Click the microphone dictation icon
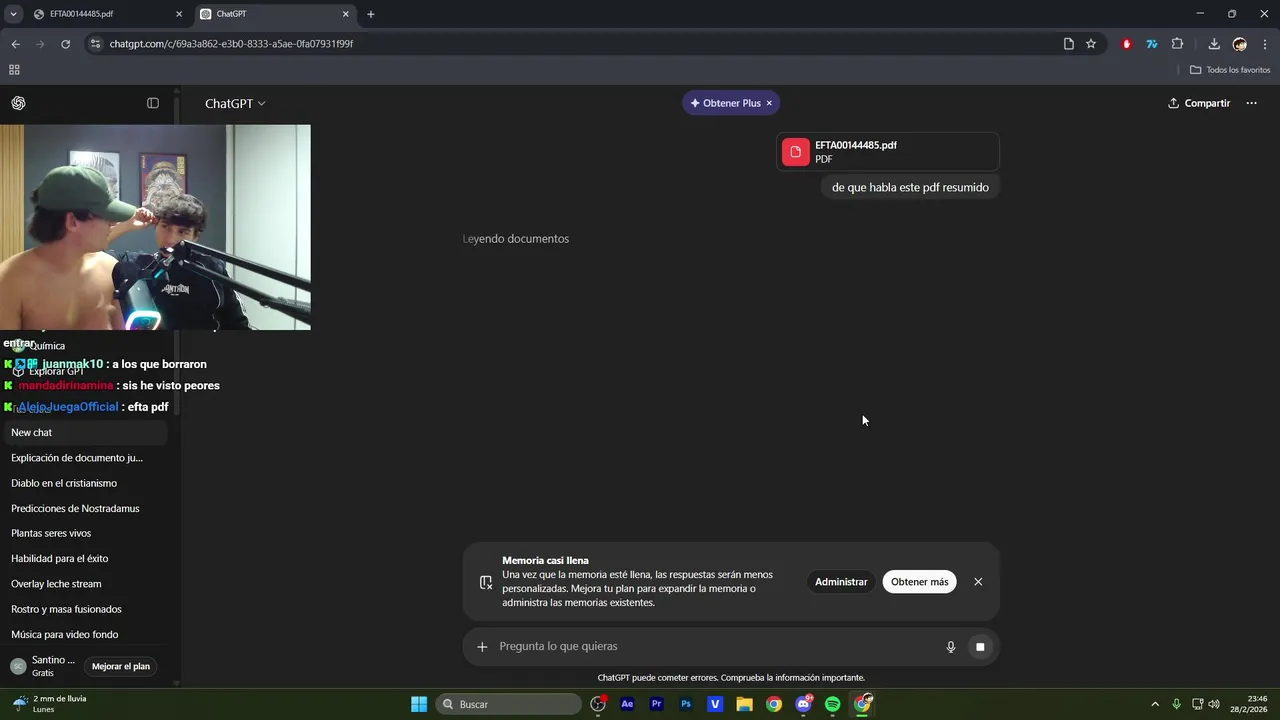The height and width of the screenshot is (720, 1280). pyautogui.click(x=951, y=647)
